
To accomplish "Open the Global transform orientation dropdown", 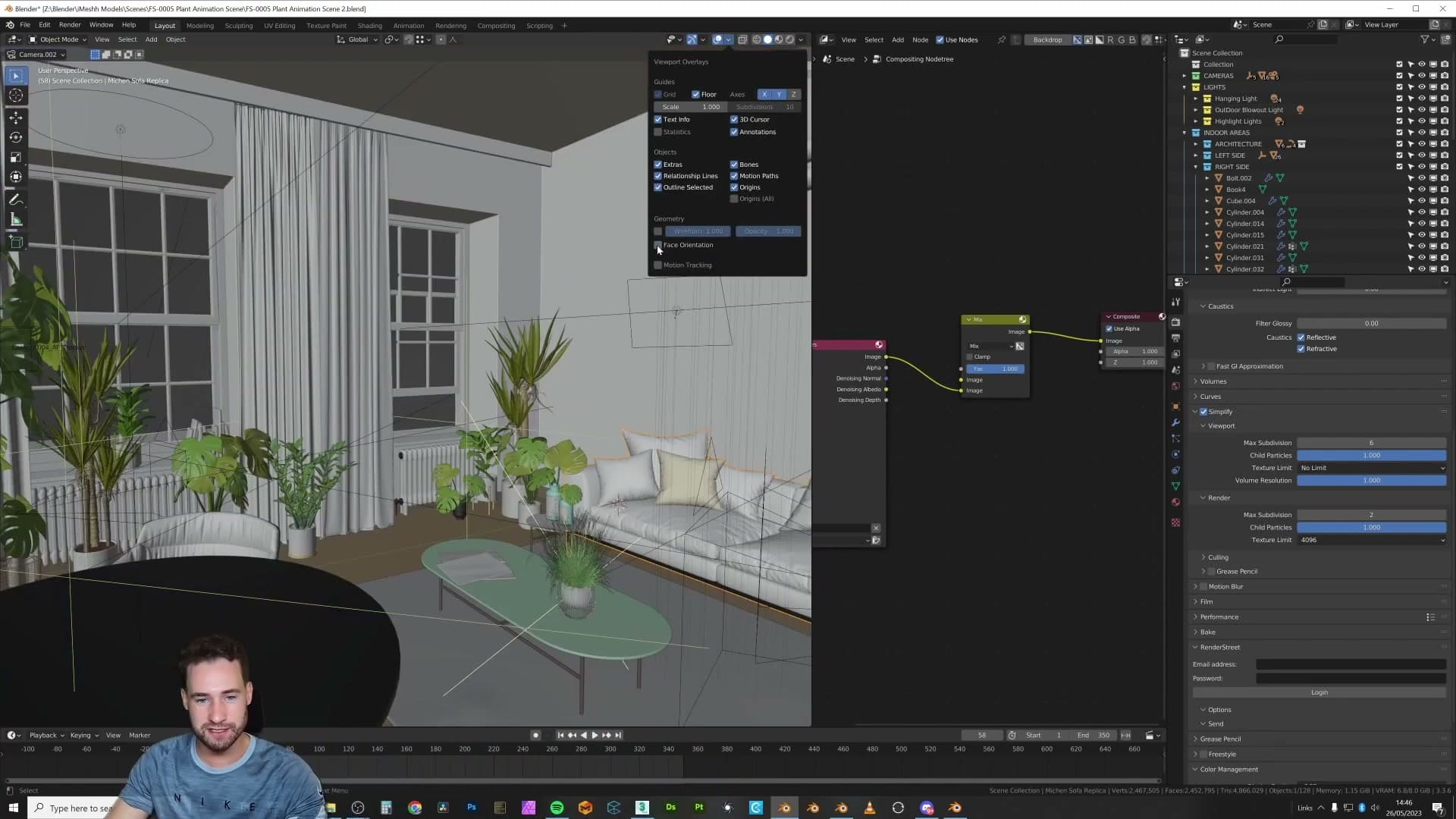I will click(357, 39).
